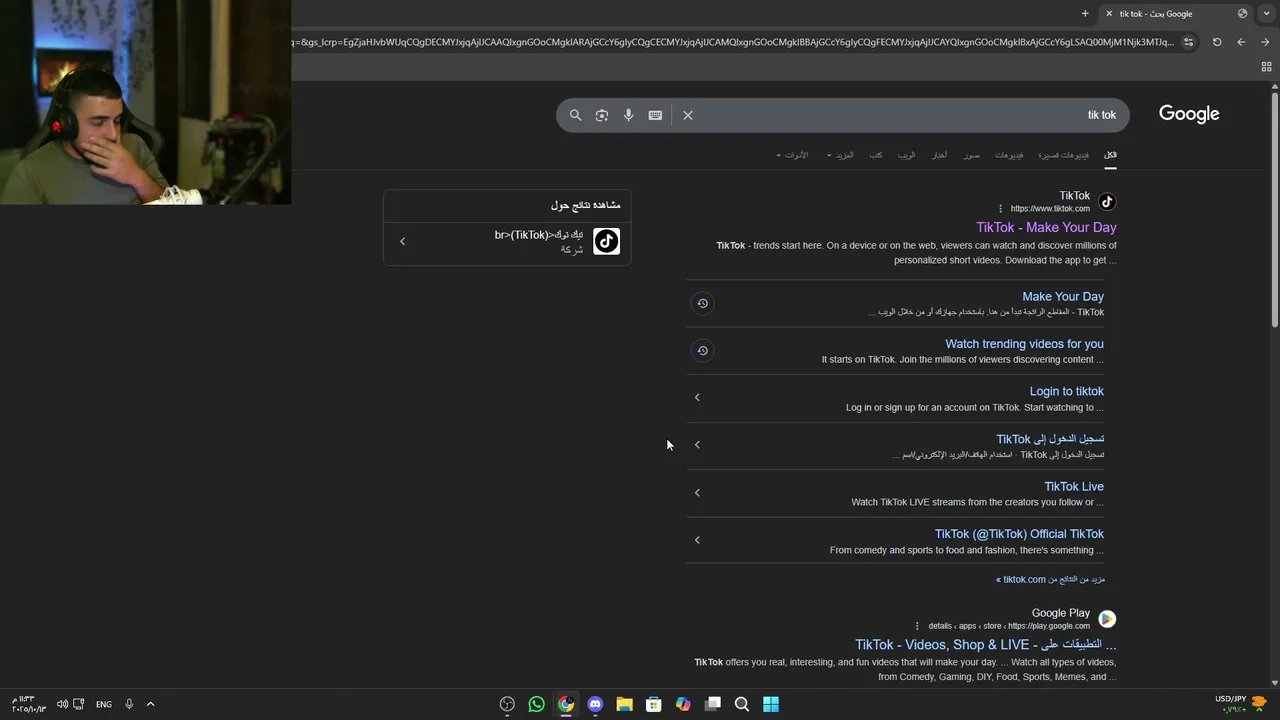Click the TikTok favicon beside tiktok.com result
Image resolution: width=1280 pixels, height=720 pixels.
[1107, 201]
